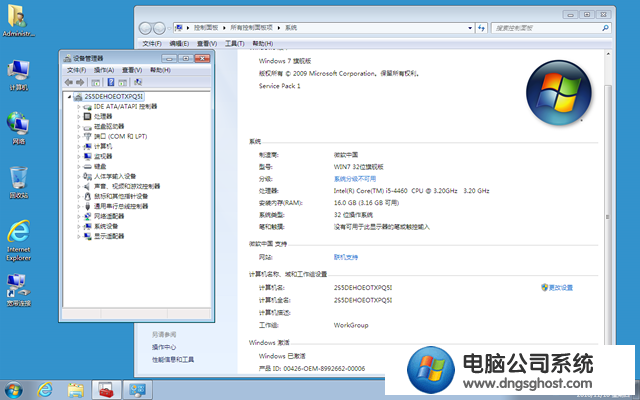
Task: Select the processor (处理器) device icon
Action: (87, 116)
